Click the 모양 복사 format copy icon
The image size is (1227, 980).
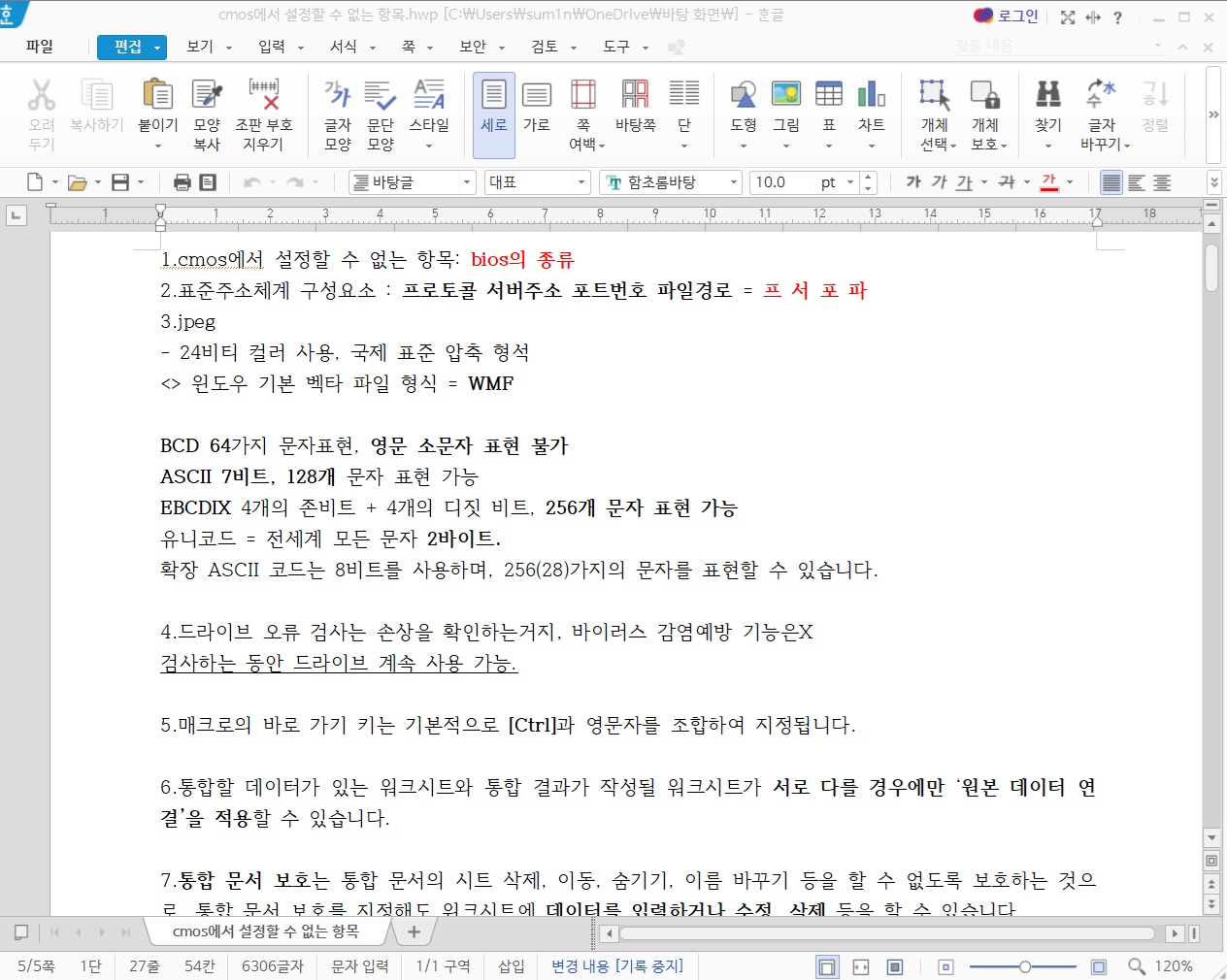pos(207,96)
